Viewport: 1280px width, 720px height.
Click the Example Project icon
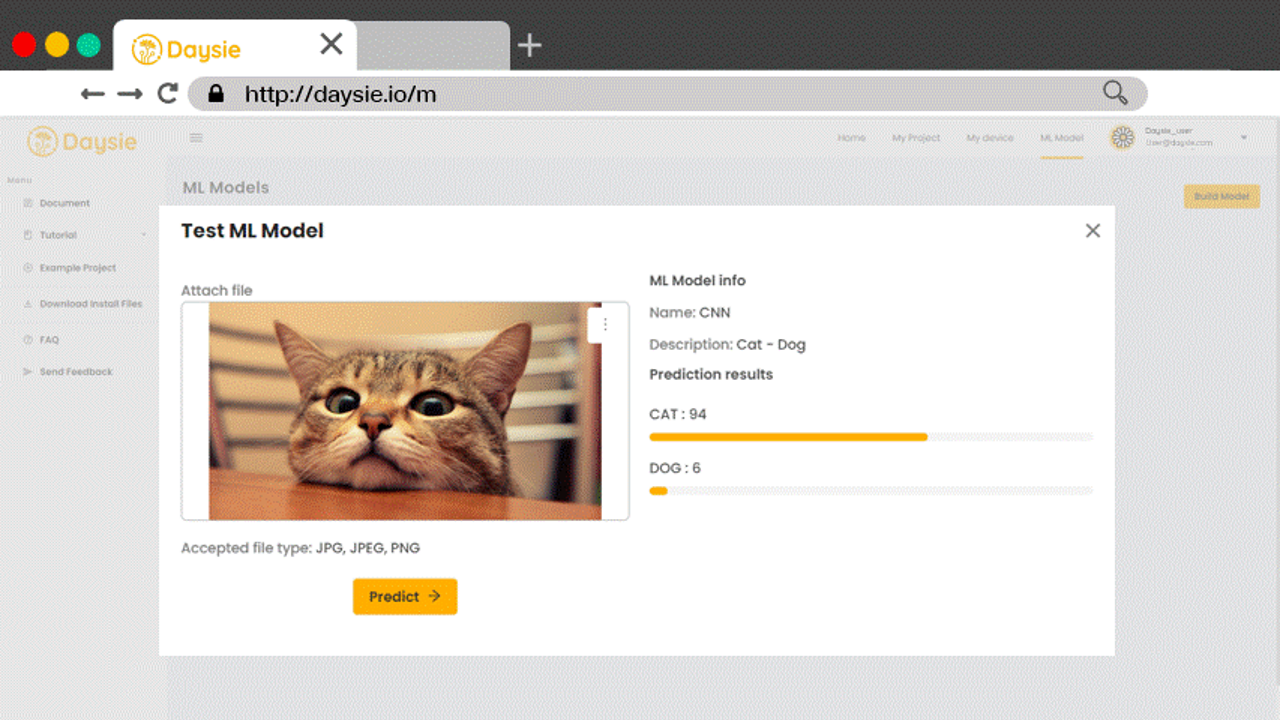click(28, 268)
